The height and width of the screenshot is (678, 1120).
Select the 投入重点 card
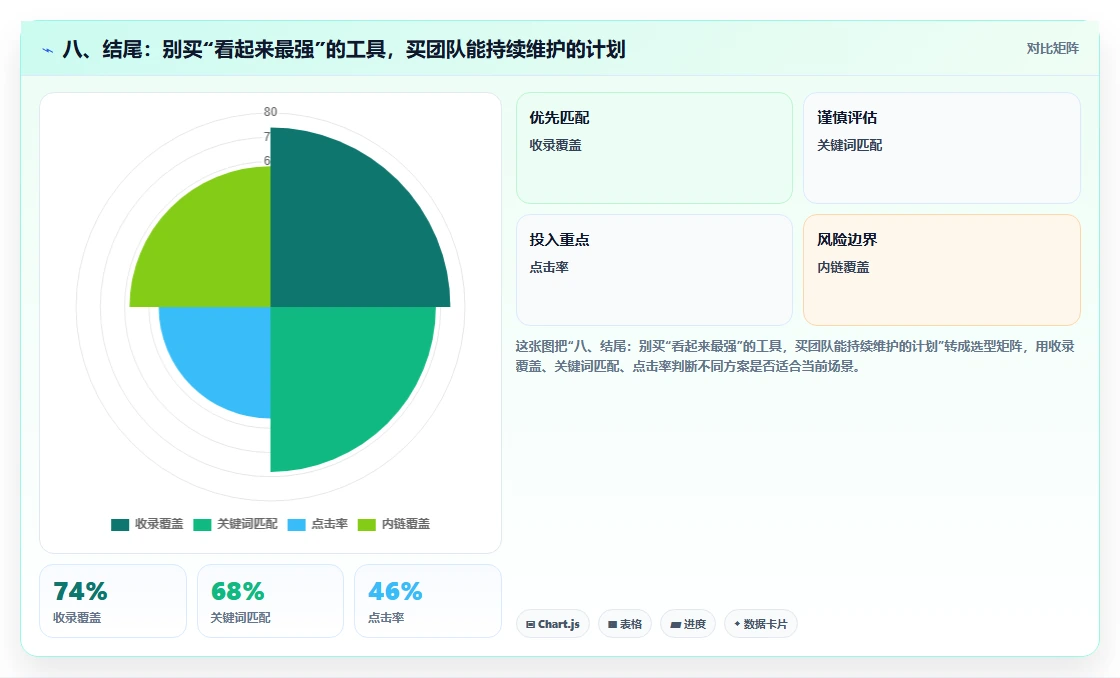point(654,270)
